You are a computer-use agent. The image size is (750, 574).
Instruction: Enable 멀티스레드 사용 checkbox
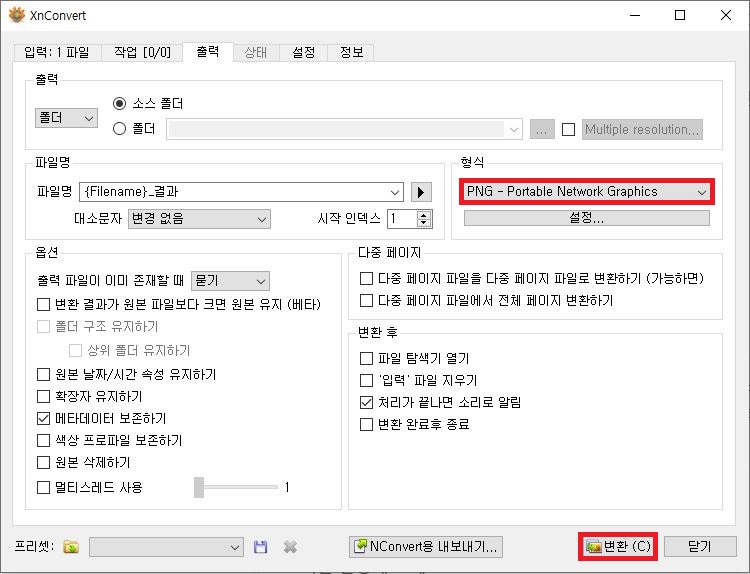coord(44,487)
